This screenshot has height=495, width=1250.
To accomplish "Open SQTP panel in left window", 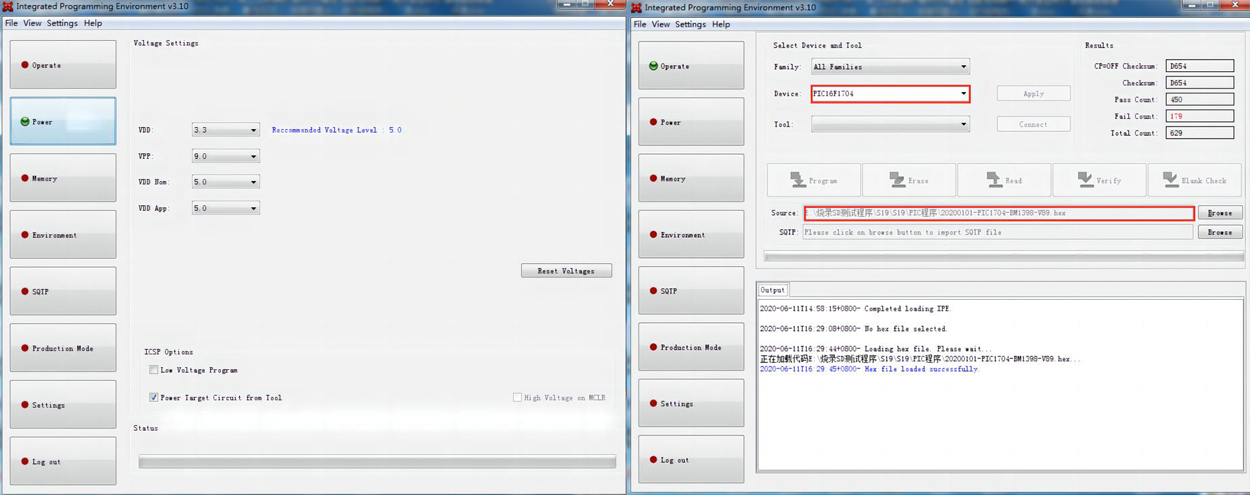I will [63, 291].
